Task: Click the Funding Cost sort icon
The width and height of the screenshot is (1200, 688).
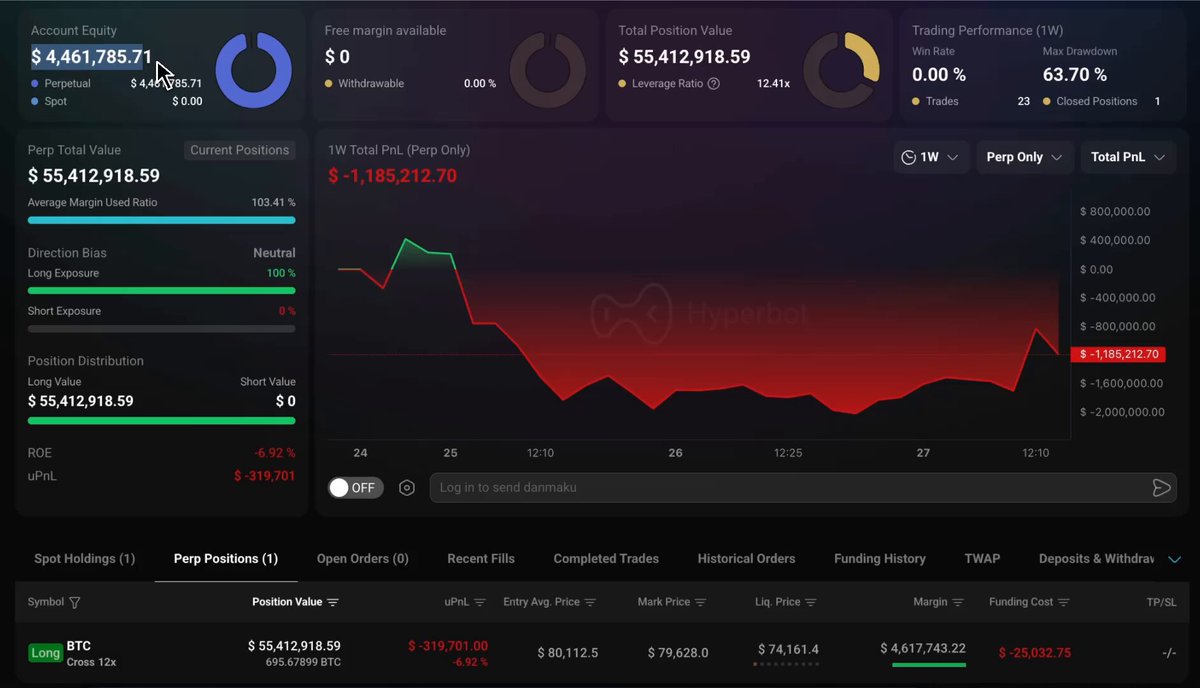Action: pos(1064,602)
